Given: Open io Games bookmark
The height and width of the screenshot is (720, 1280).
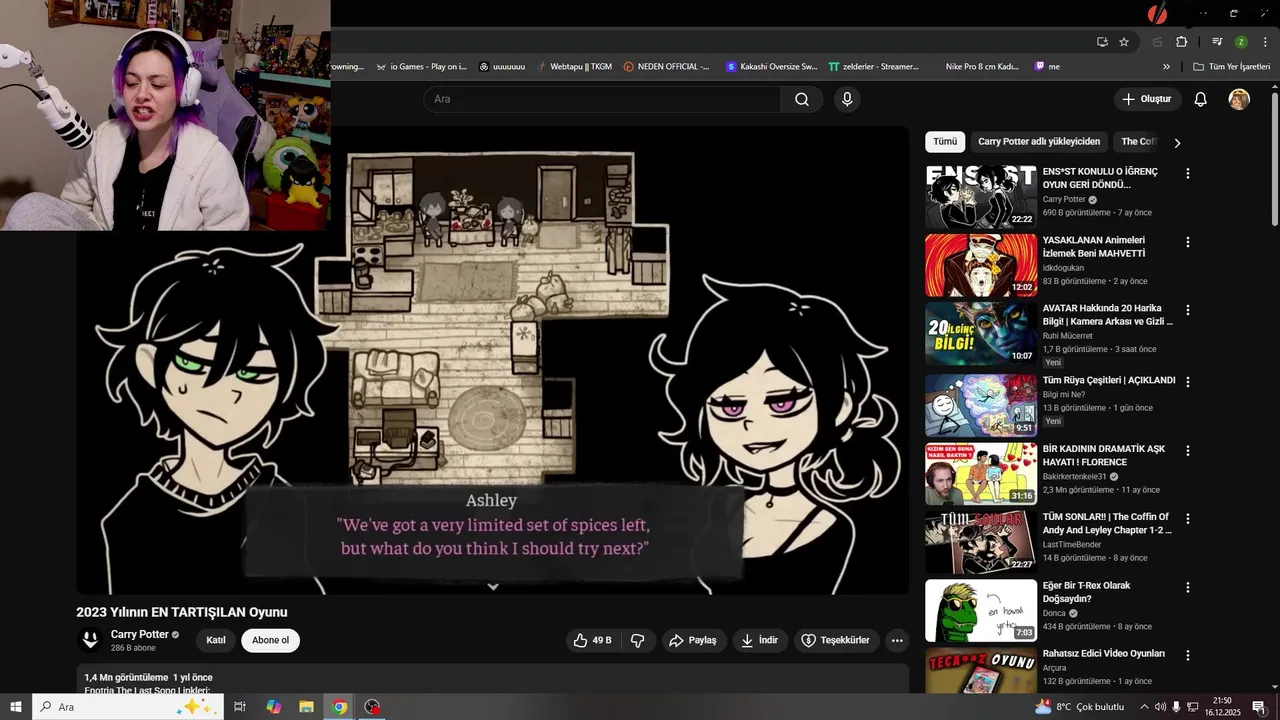Looking at the screenshot, I should point(421,67).
